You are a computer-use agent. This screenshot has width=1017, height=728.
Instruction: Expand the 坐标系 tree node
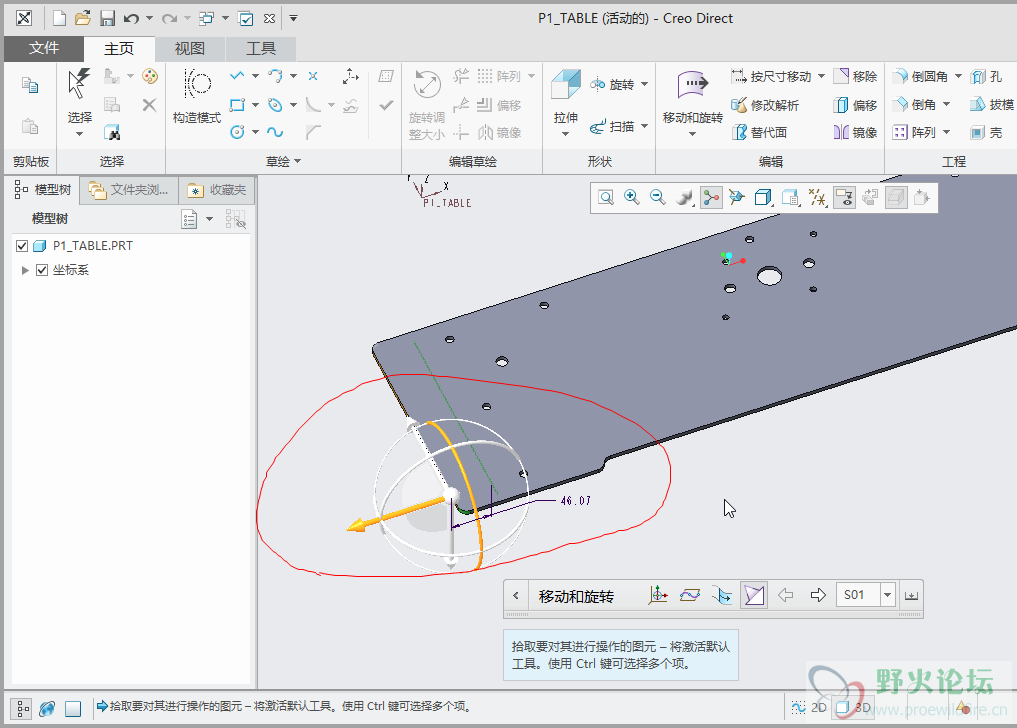coord(25,270)
